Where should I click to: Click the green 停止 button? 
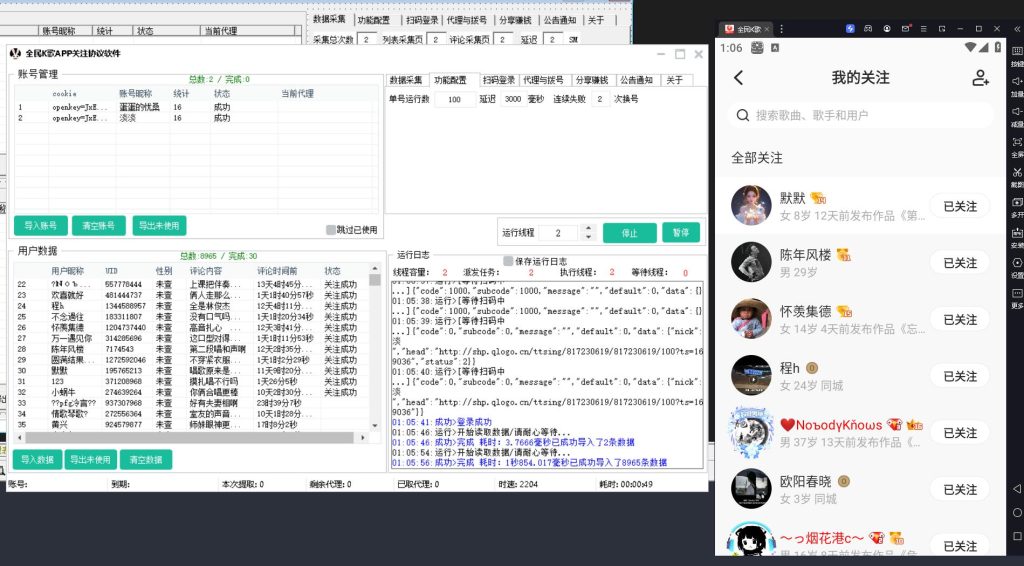click(629, 233)
